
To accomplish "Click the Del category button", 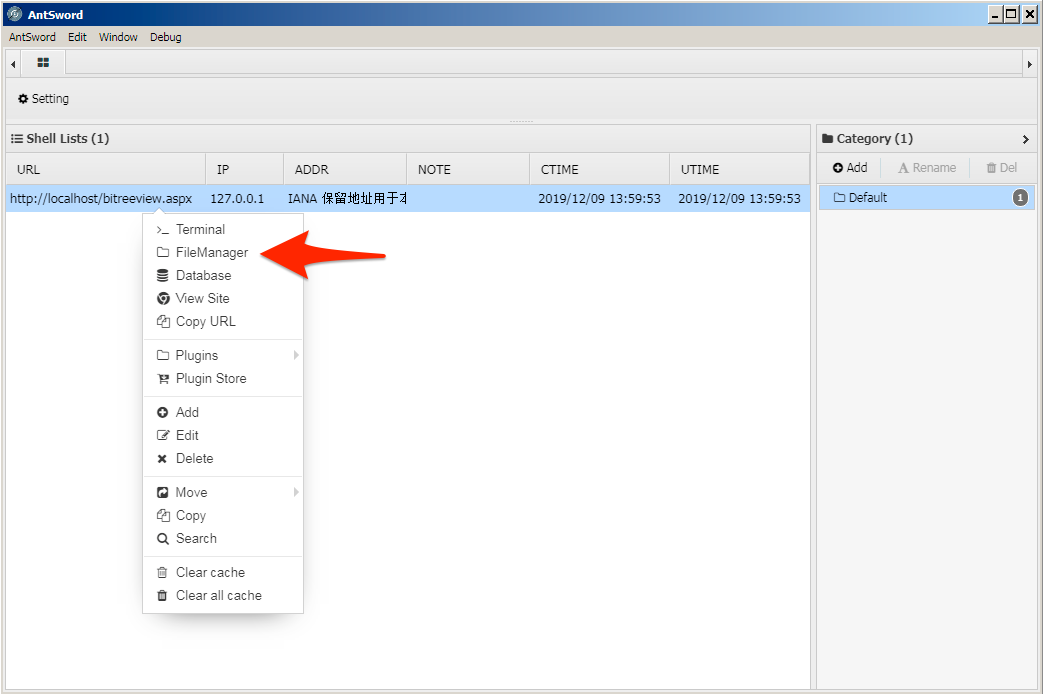I will click(x=1002, y=168).
